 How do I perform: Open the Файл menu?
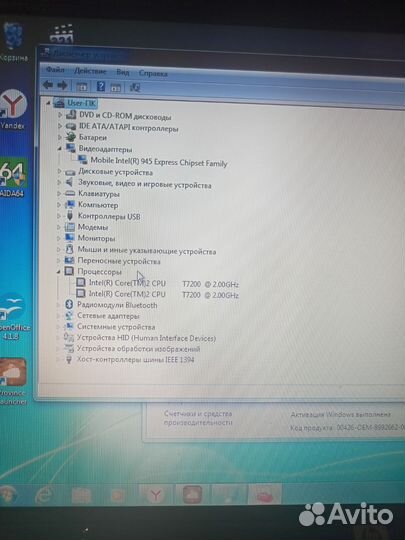55,70
